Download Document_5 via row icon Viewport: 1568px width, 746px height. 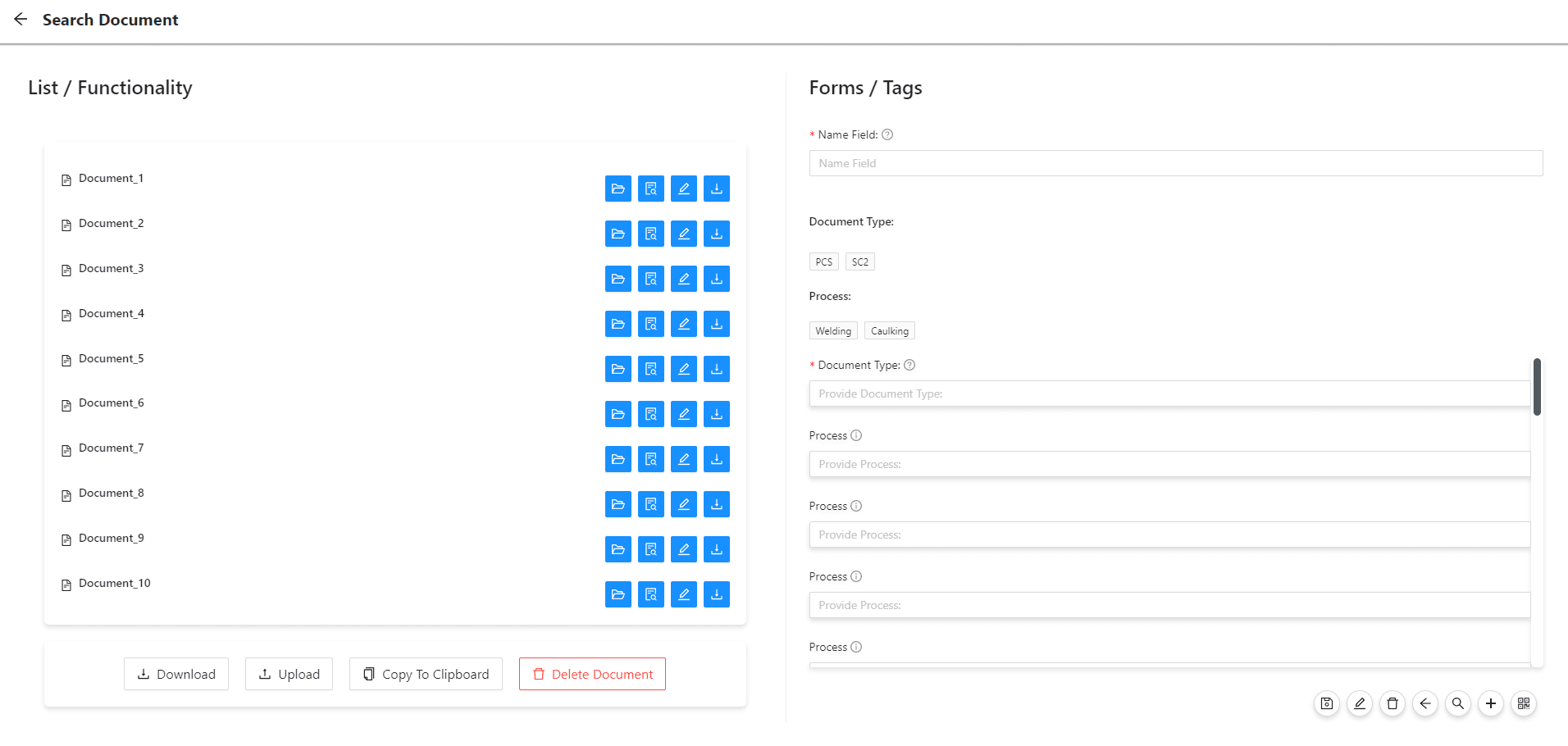(x=717, y=369)
